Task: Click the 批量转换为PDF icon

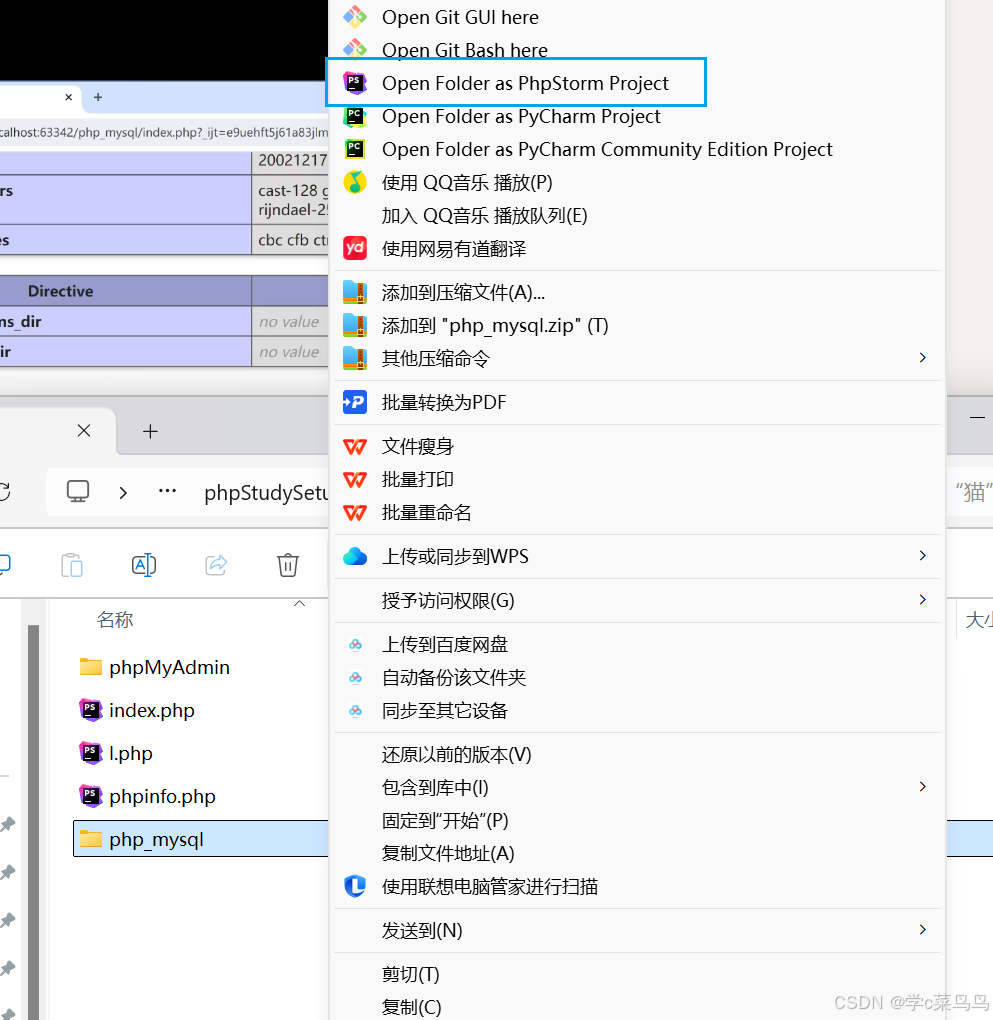Action: coord(355,402)
